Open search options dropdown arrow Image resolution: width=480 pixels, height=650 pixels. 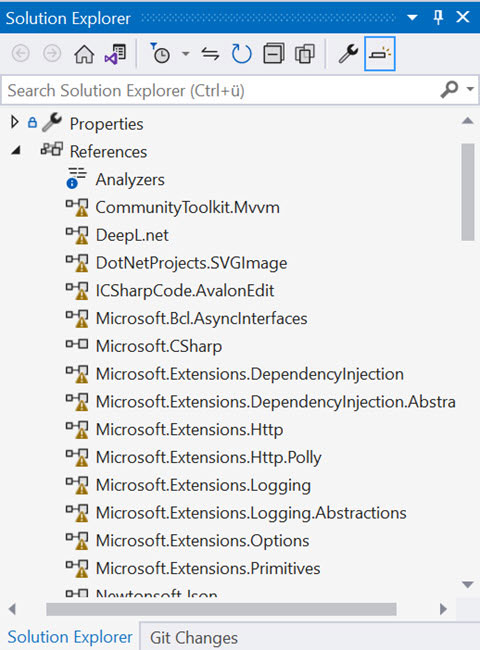tap(470, 89)
